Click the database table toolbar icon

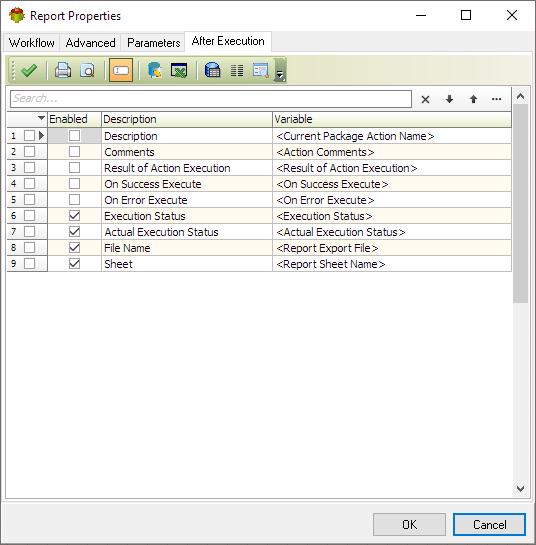pos(212,70)
